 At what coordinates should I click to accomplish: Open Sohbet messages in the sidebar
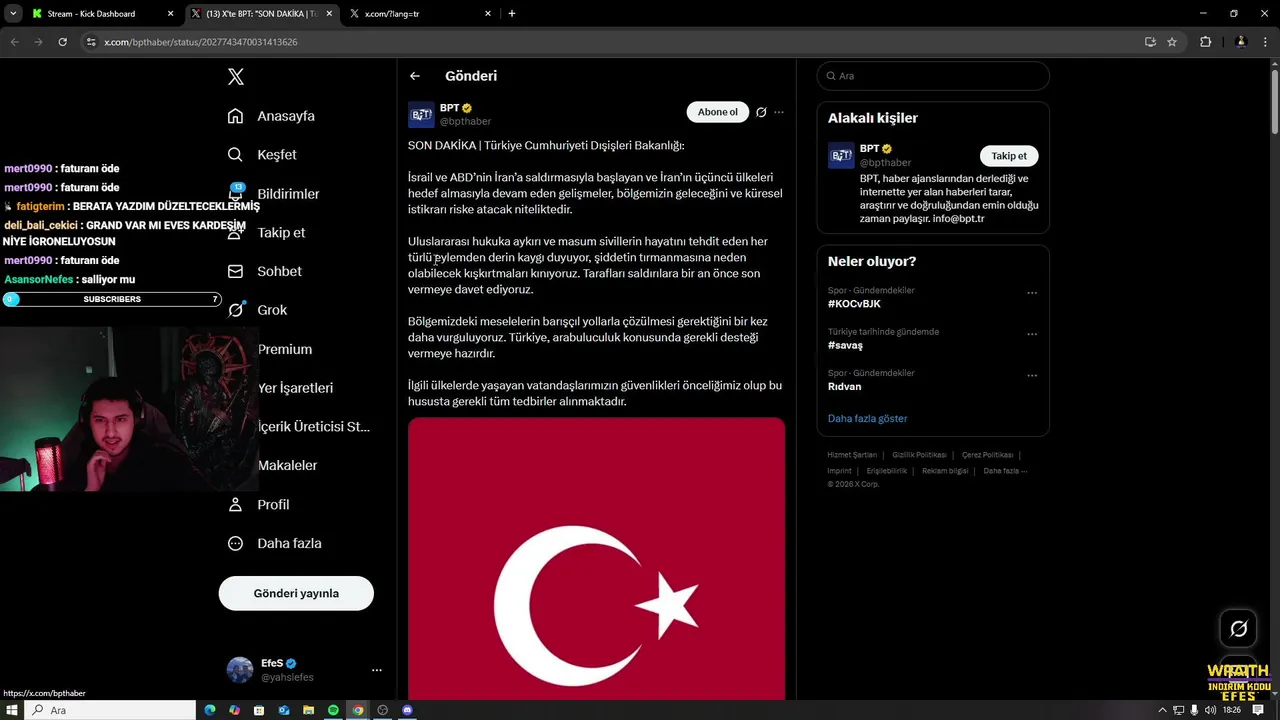[264, 271]
